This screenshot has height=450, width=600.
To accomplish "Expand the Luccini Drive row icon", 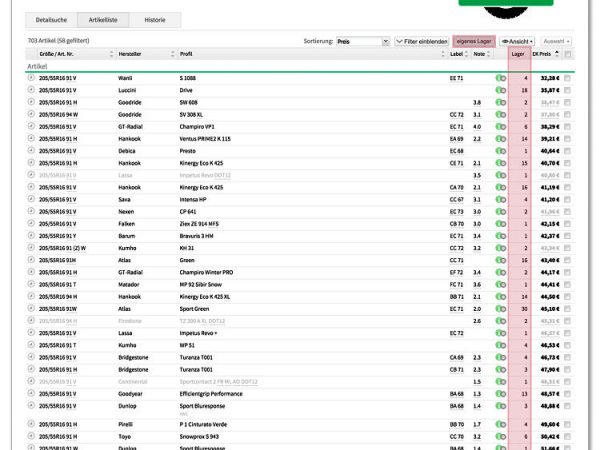I will point(31,90).
